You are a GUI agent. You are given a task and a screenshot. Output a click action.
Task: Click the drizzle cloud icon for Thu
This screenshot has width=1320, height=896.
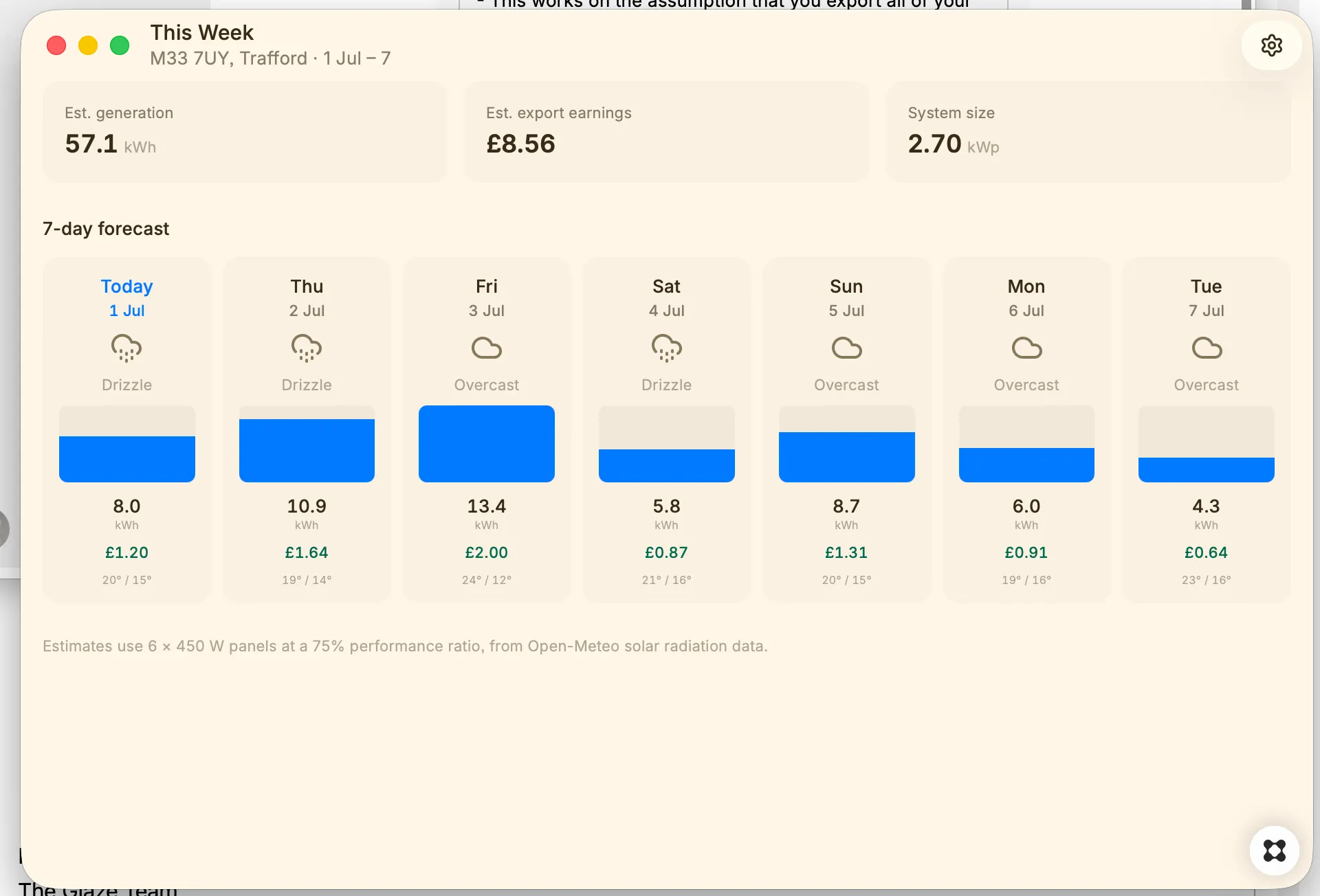[307, 348]
